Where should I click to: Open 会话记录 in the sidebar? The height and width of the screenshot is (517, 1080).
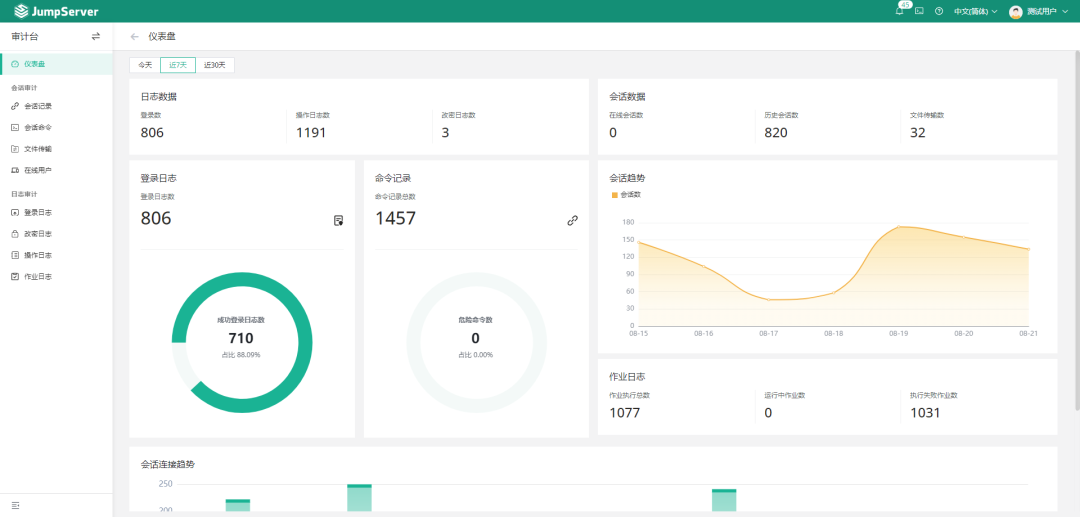pos(38,106)
